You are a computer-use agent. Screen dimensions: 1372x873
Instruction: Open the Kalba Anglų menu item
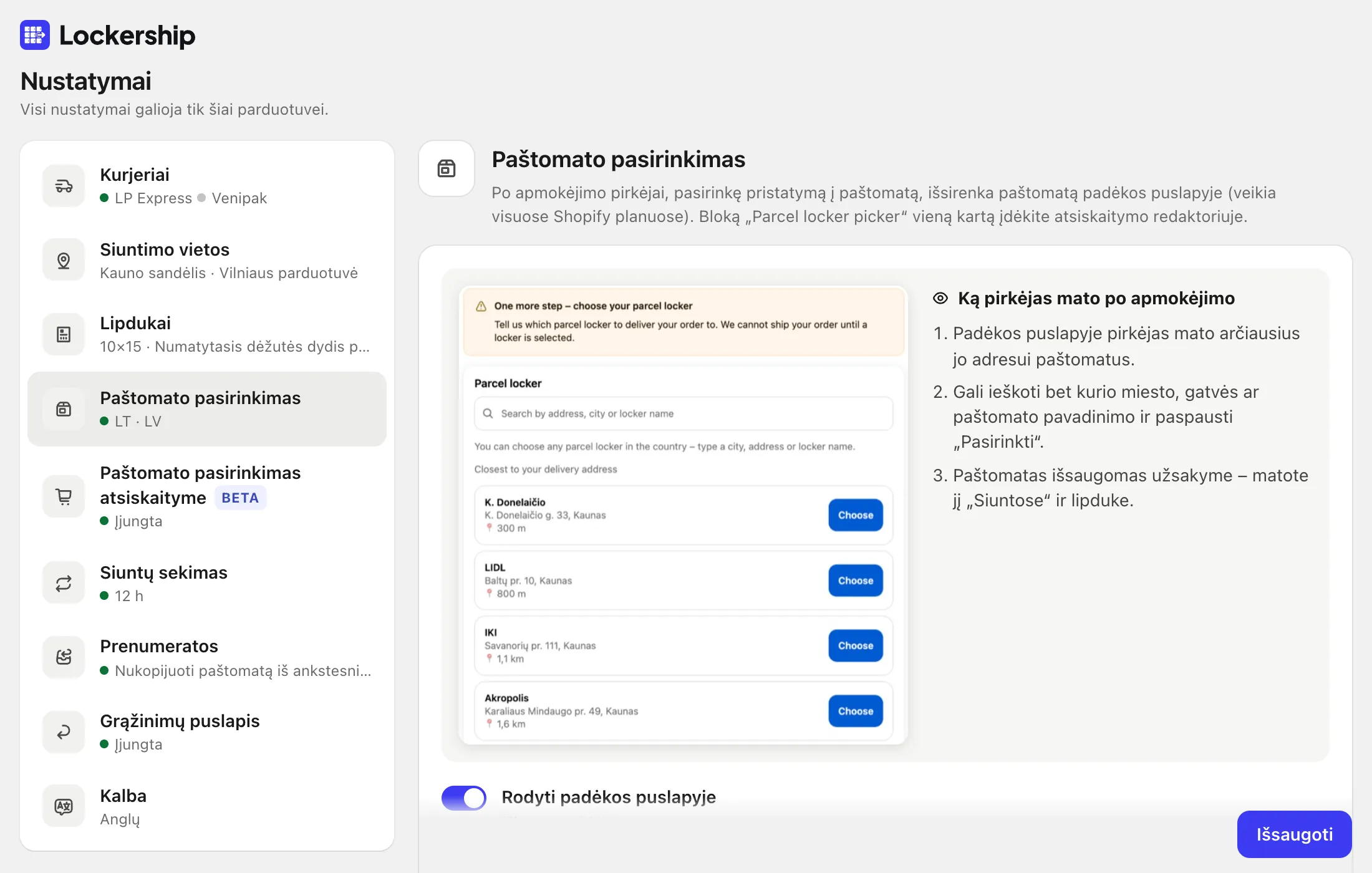(x=207, y=806)
